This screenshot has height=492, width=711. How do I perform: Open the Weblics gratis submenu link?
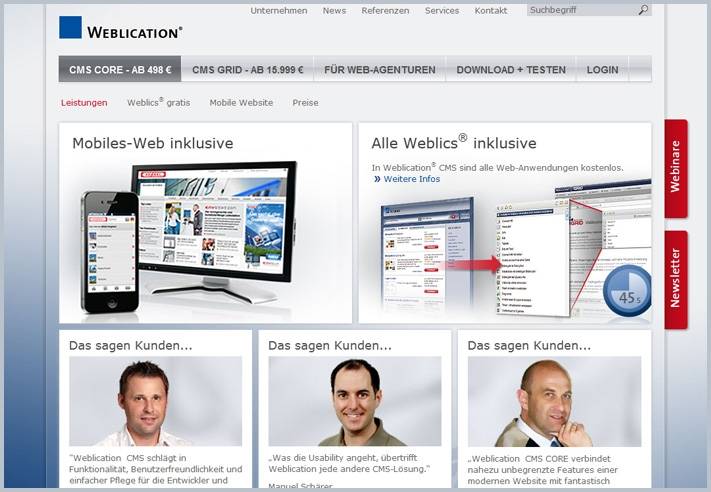point(158,103)
